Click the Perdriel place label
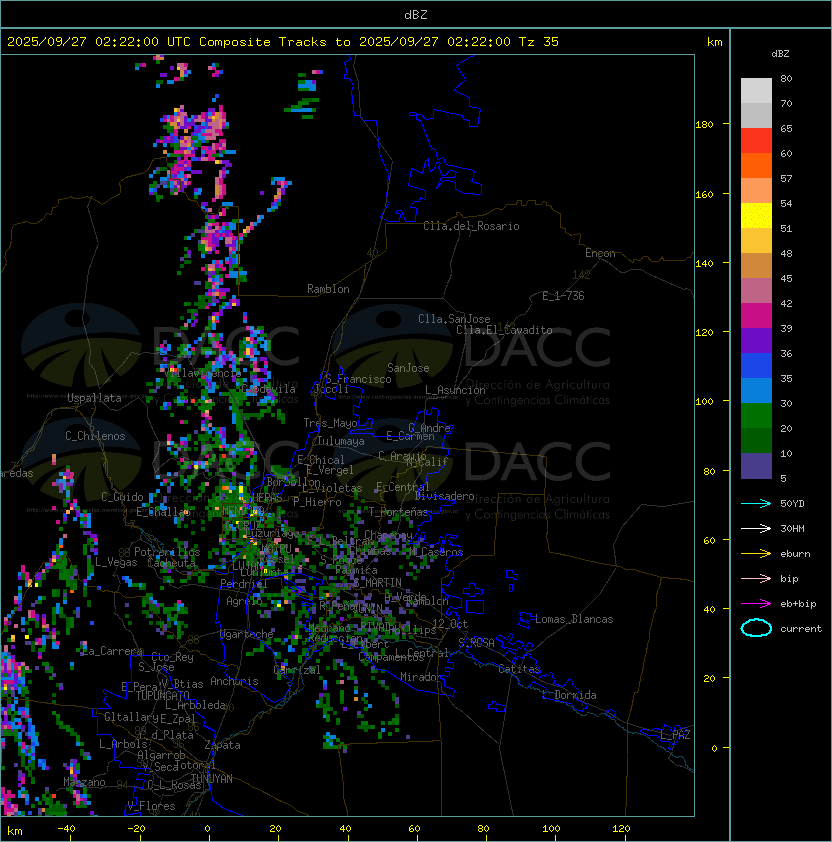Image resolution: width=832 pixels, height=842 pixels. click(244, 584)
